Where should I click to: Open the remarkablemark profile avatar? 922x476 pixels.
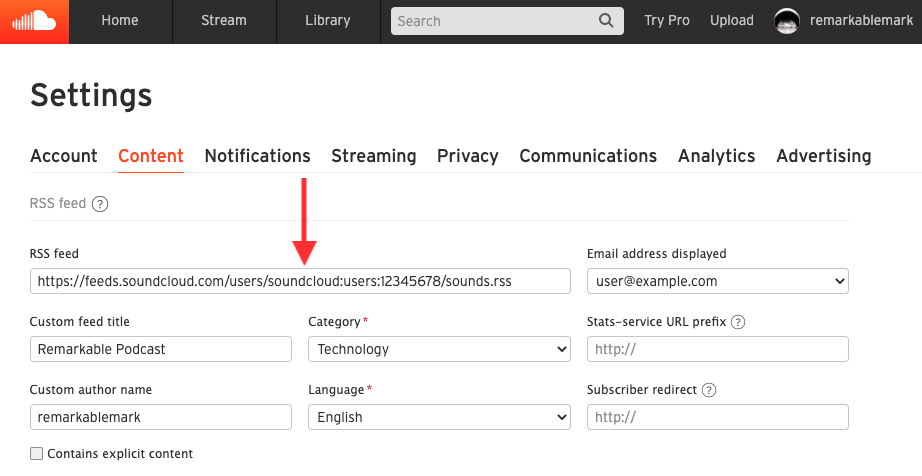[786, 21]
